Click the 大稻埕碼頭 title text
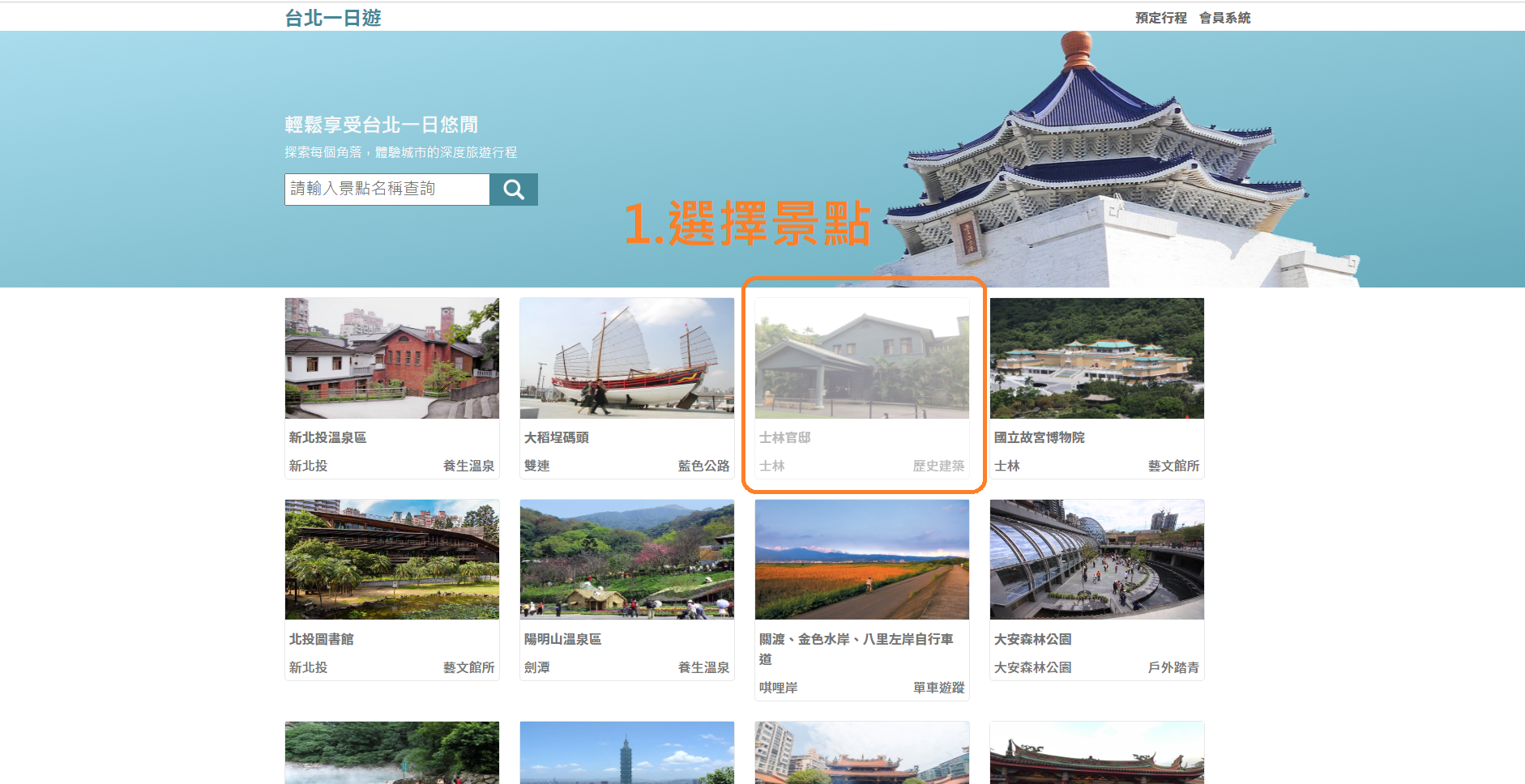Image resolution: width=1525 pixels, height=784 pixels. pyautogui.click(x=556, y=437)
